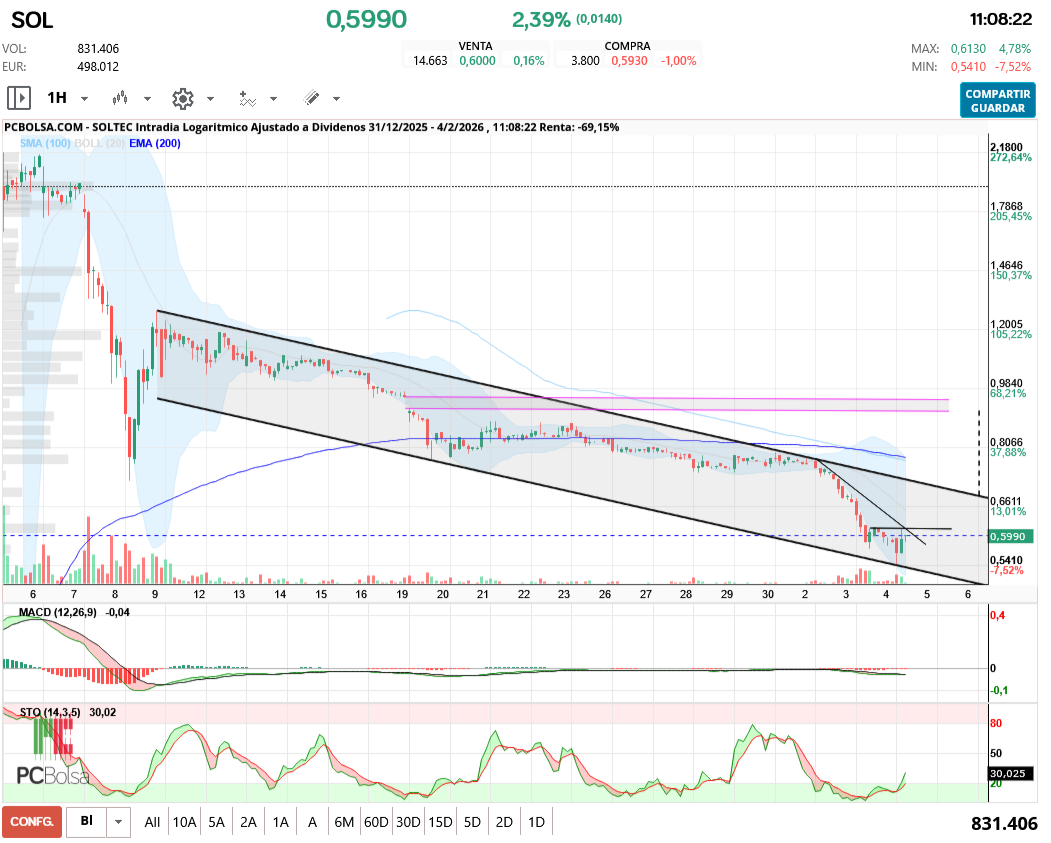Open the CONFG. configuration button
This screenshot has height=843, width=1051.
click(x=32, y=821)
